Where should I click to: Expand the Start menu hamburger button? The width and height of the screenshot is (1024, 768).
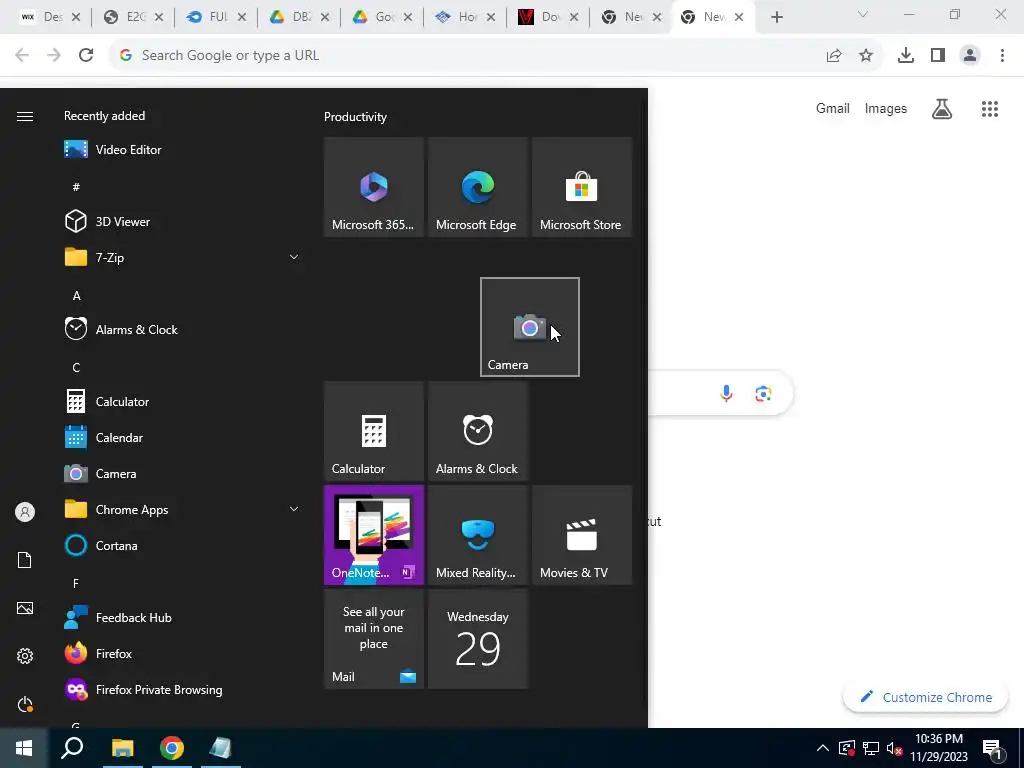[25, 116]
